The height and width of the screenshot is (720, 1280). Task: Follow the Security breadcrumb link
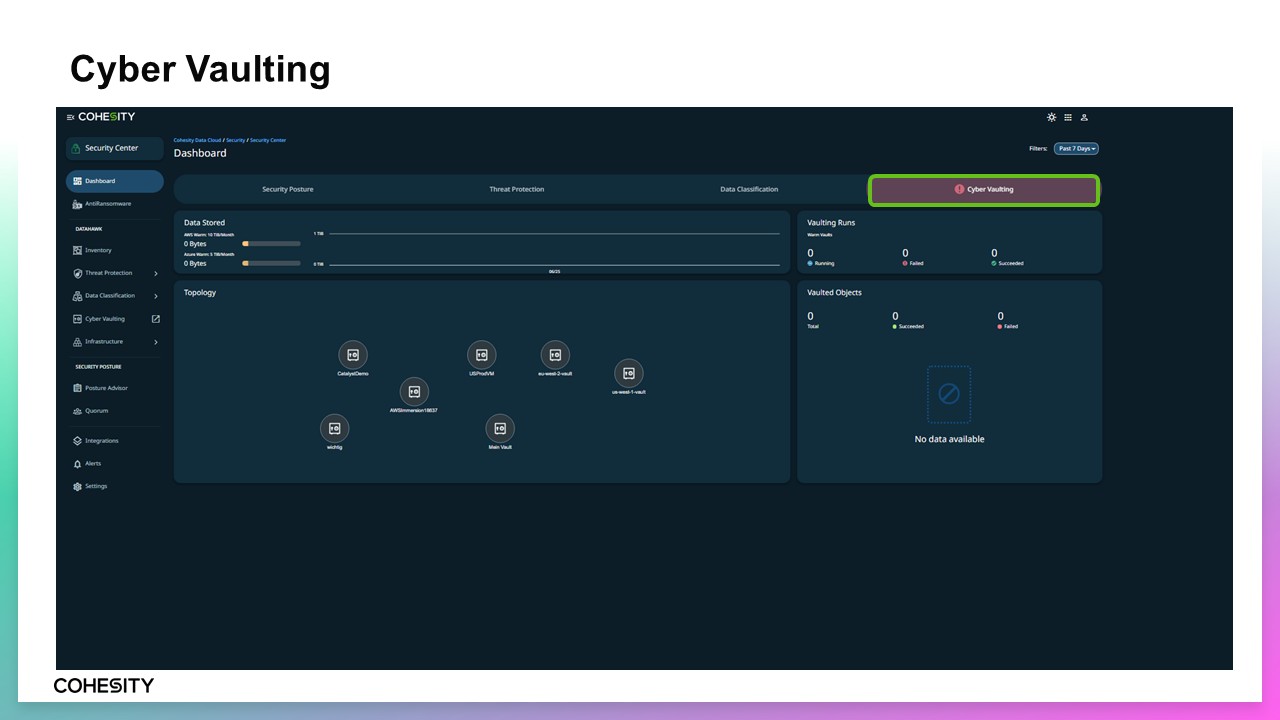tap(235, 141)
